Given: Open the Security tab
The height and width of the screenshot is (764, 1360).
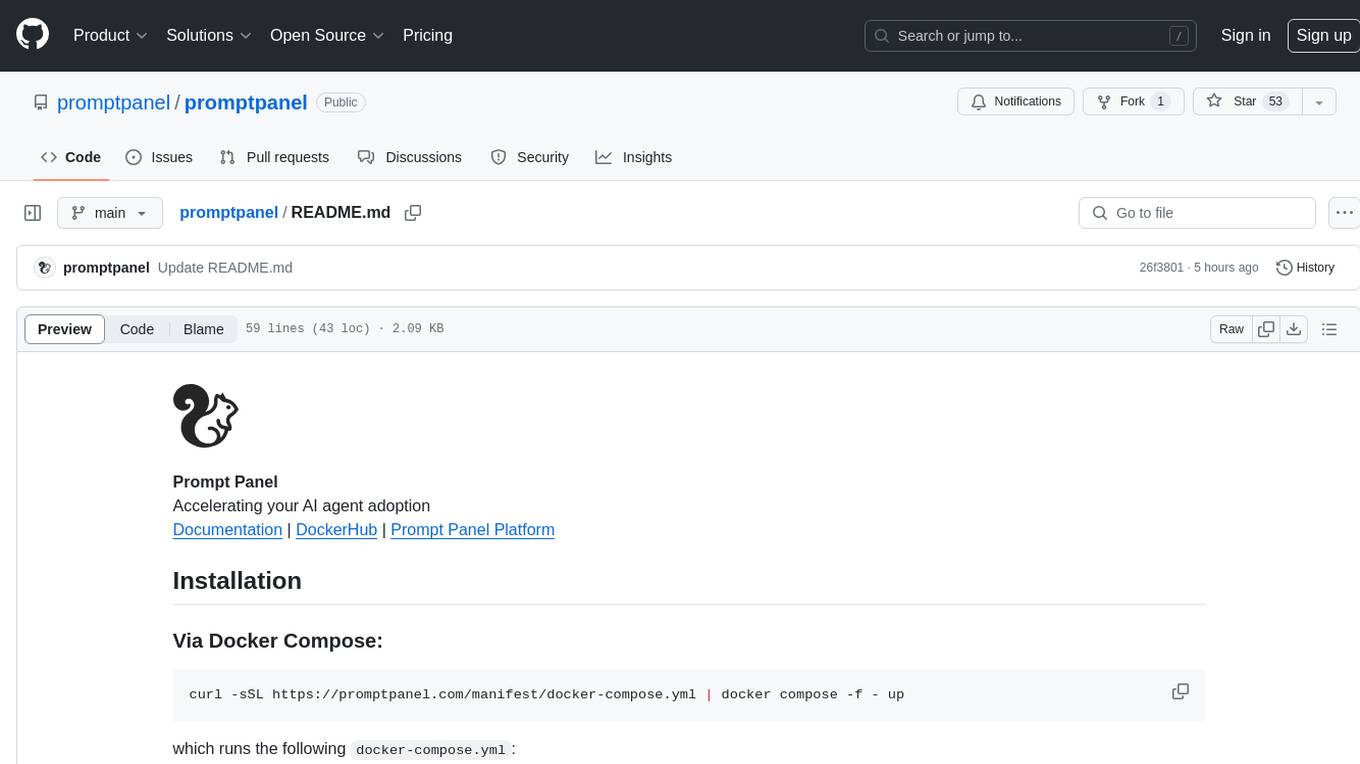Looking at the screenshot, I should (x=530, y=157).
